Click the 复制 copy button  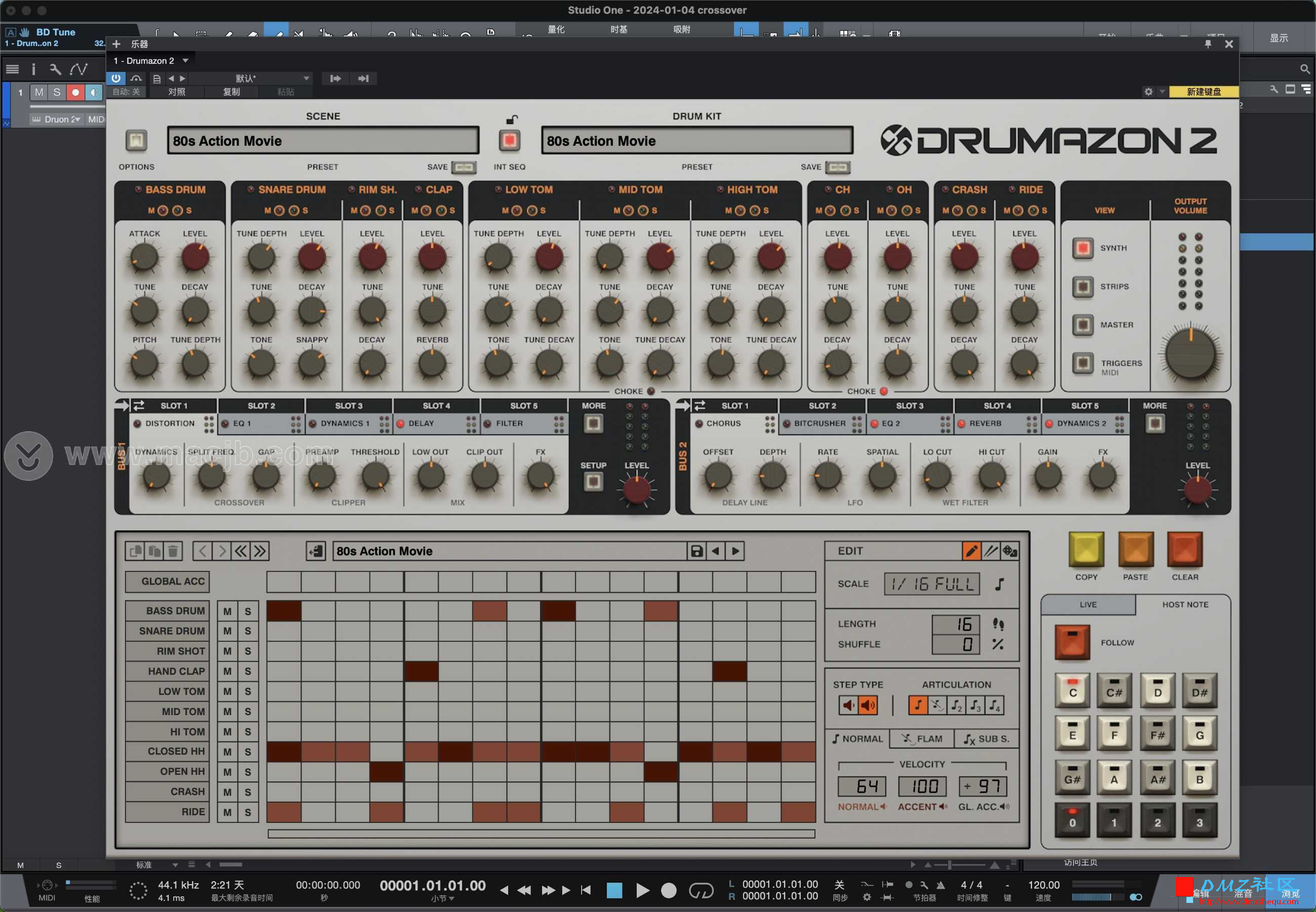(x=231, y=92)
